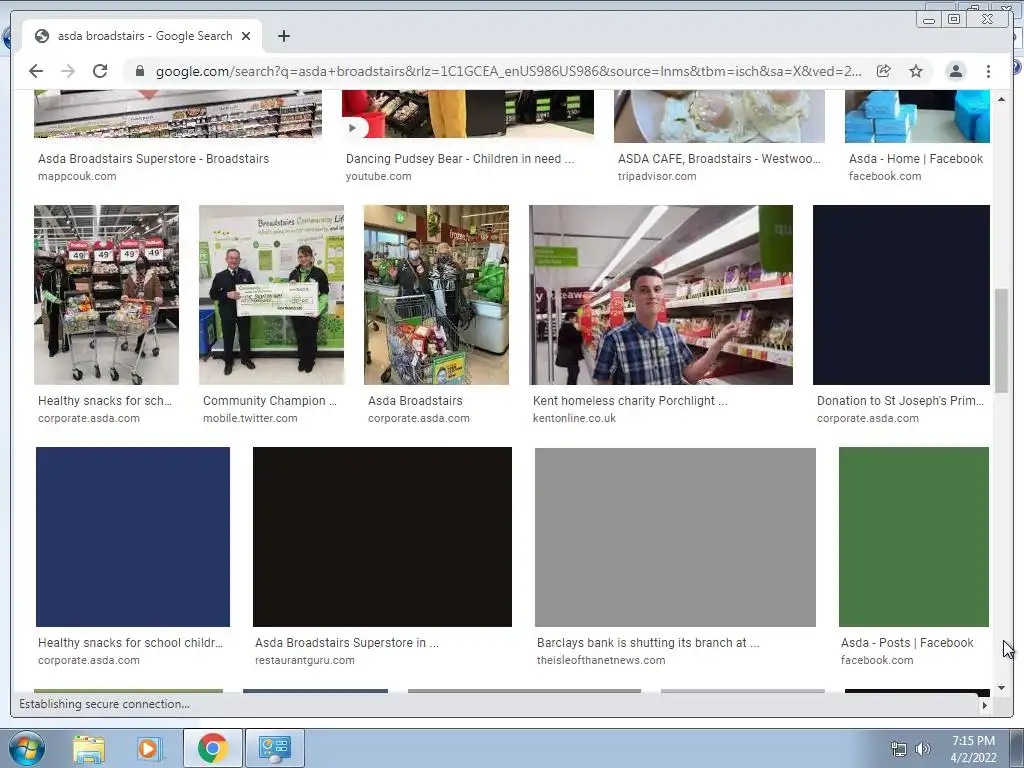Screen dimensions: 1024x768
Task: Click the address bar URL
Action: click(x=508, y=71)
